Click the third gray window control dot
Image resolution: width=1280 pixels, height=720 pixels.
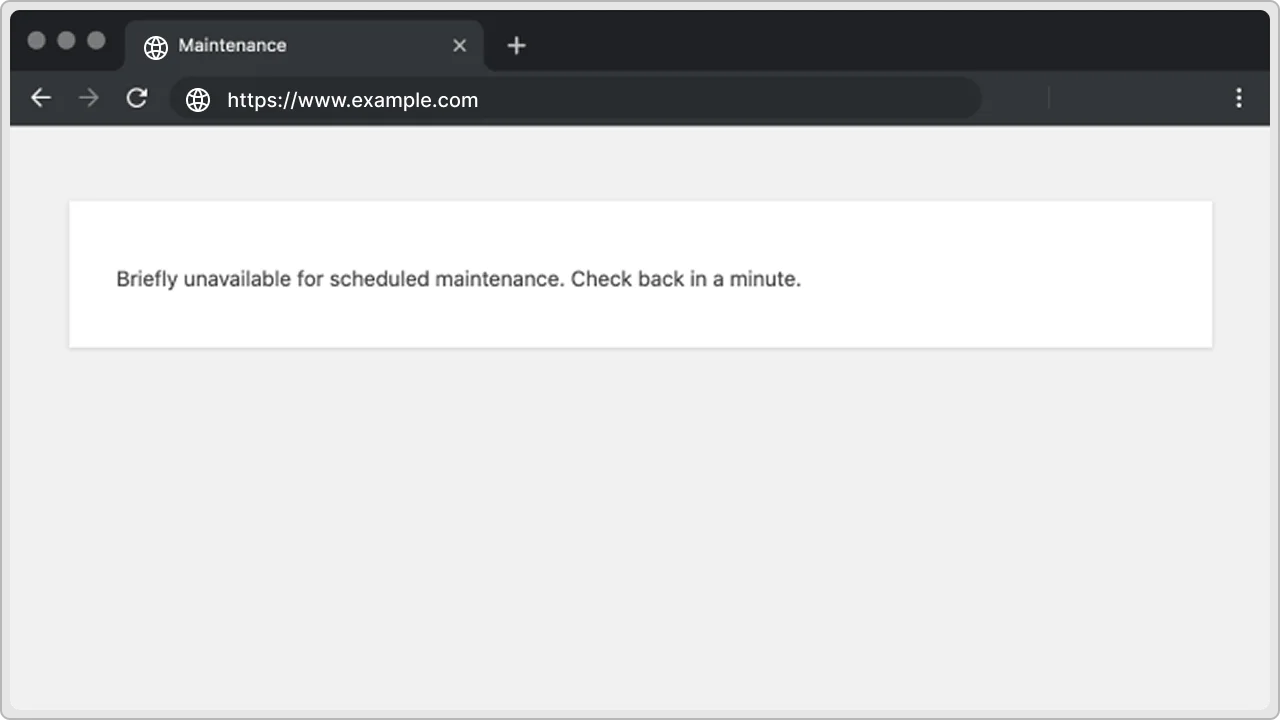[x=97, y=40]
